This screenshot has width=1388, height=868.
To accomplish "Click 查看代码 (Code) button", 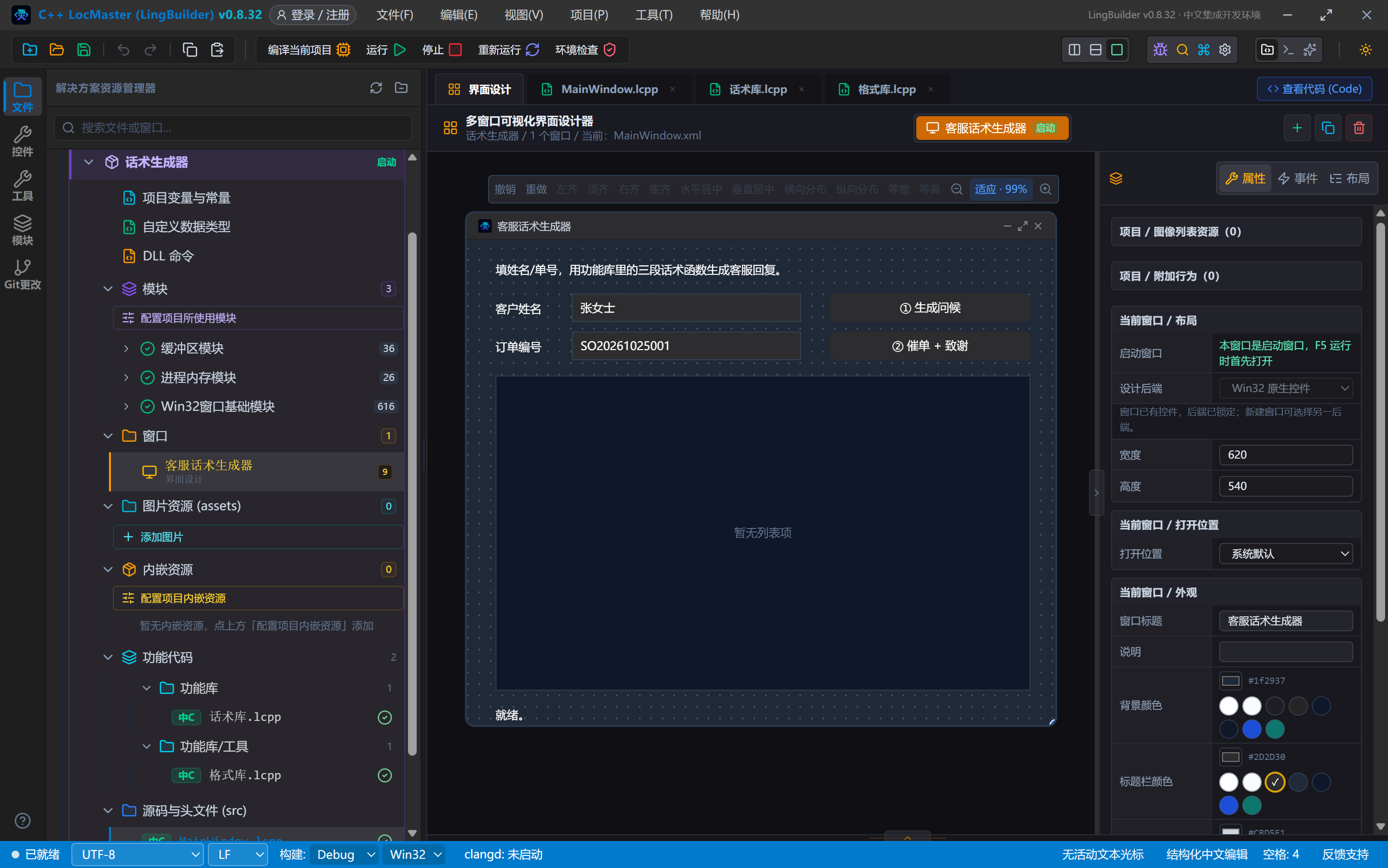I will point(1315,88).
